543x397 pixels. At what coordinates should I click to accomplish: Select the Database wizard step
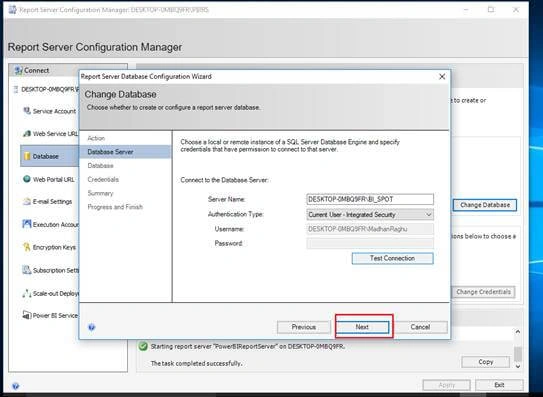coord(100,166)
